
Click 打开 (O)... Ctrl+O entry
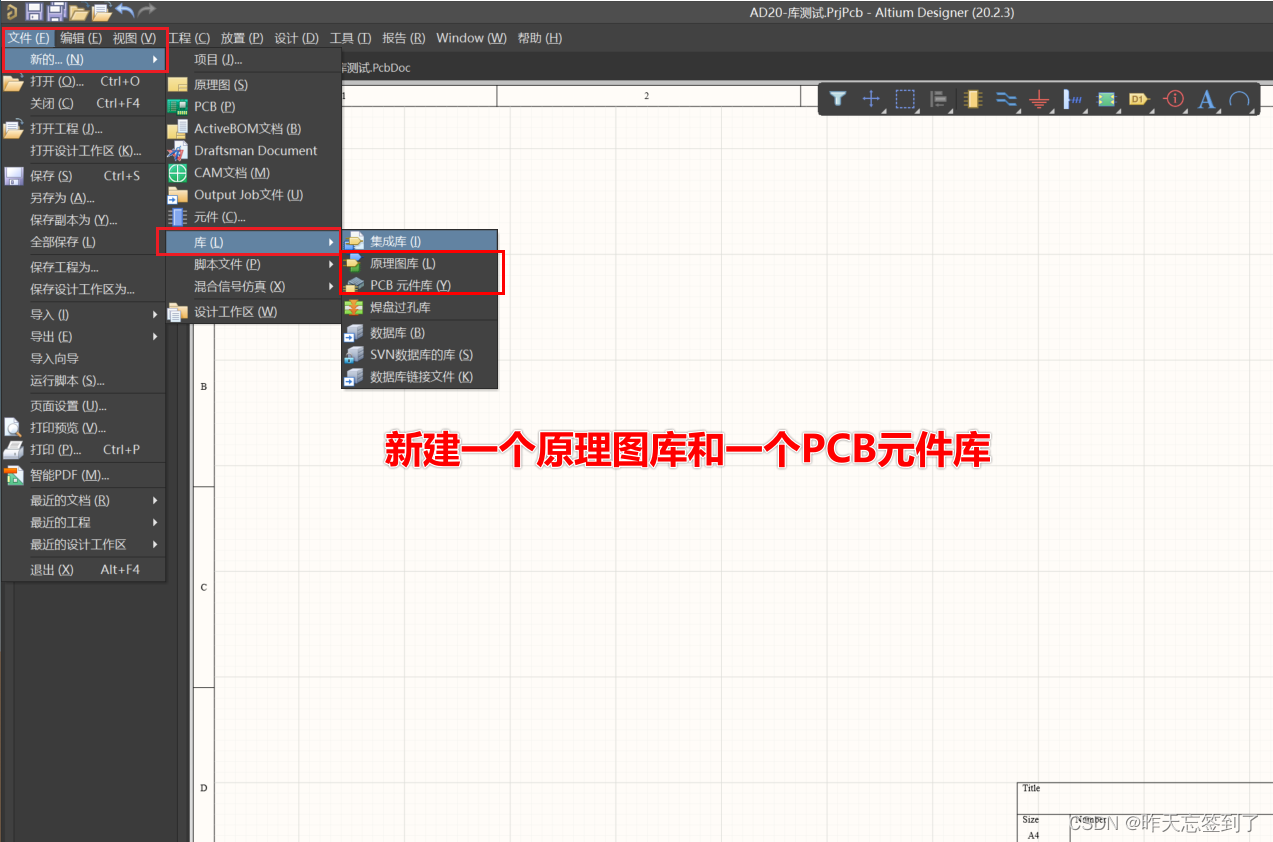point(84,82)
